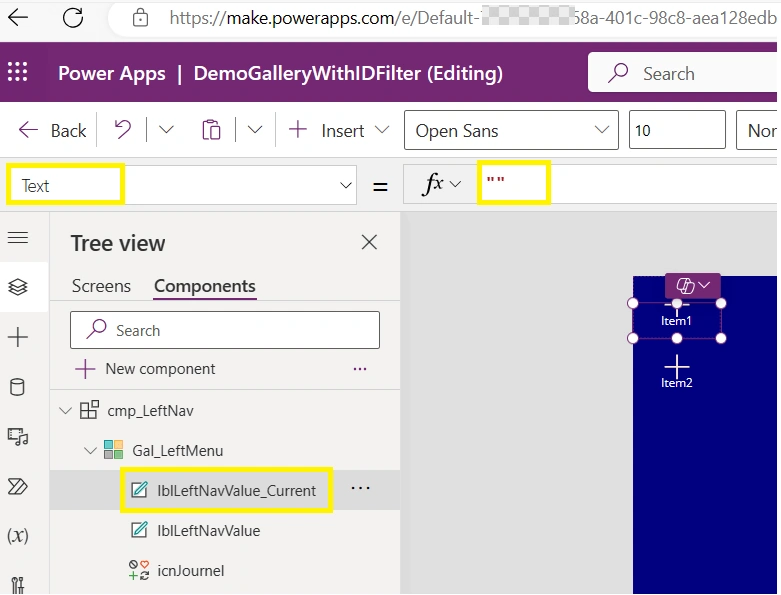Viewport: 781px width, 595px height.
Task: Click the Back button in command bar
Action: point(52,130)
